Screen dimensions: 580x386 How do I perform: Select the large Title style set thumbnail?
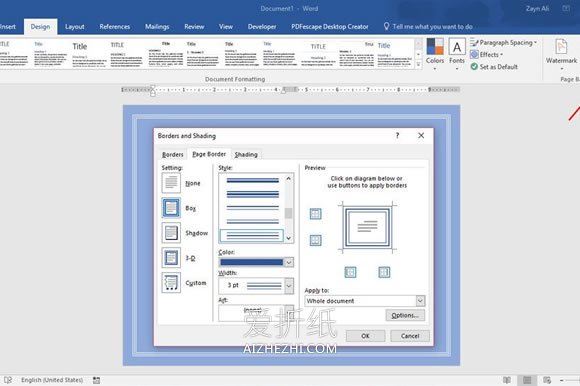(89, 54)
